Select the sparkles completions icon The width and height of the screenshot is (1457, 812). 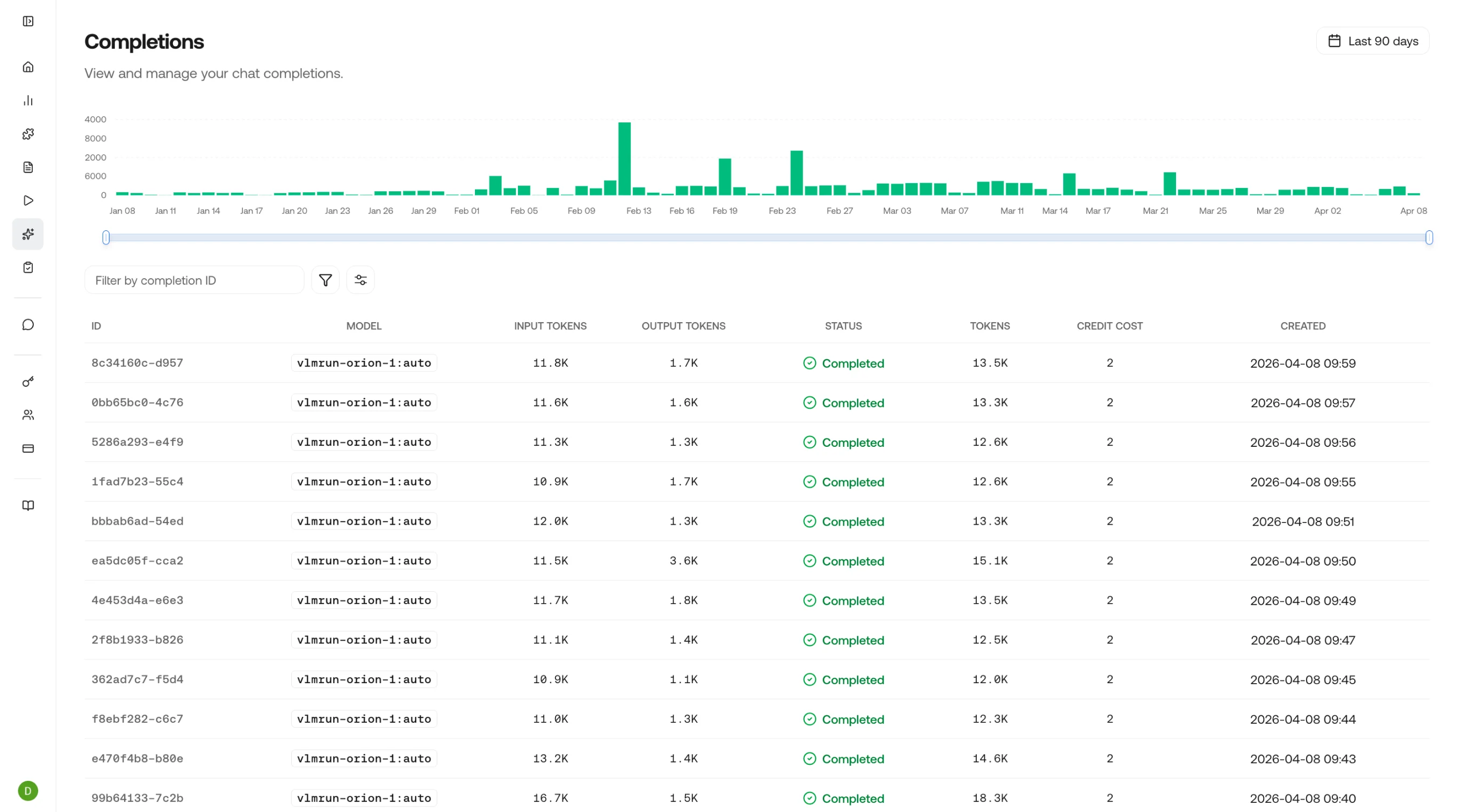tap(28, 234)
